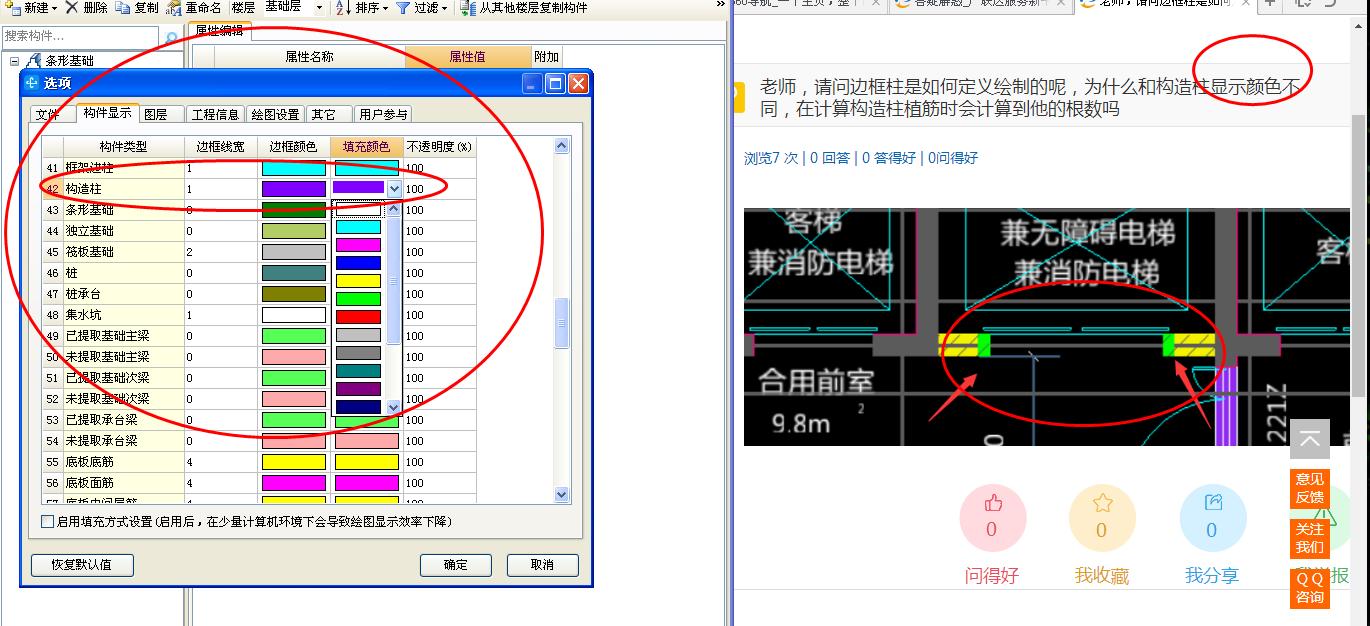Click the 桩承台 row name cell

coord(124,294)
